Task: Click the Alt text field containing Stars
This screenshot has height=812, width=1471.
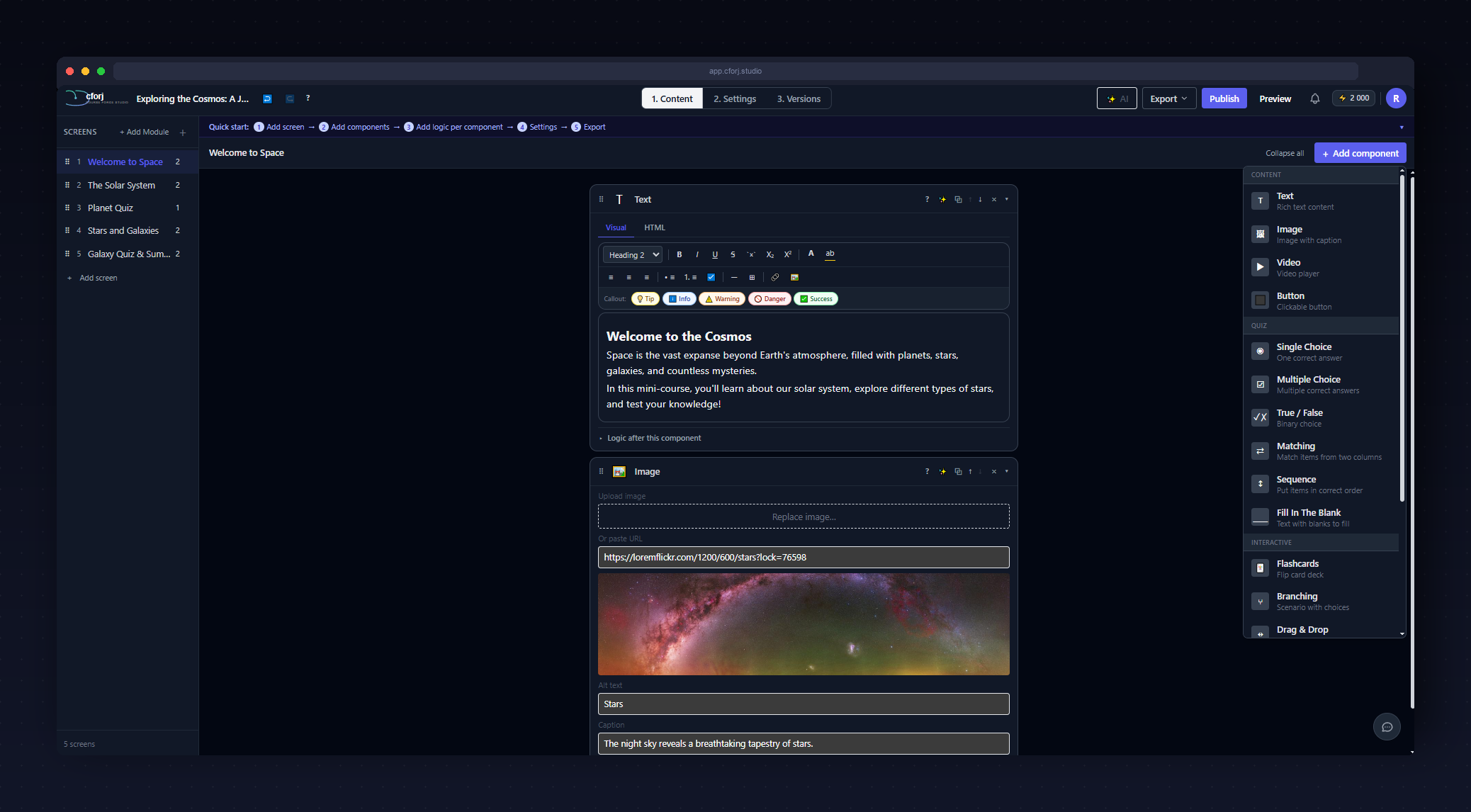Action: (x=804, y=704)
